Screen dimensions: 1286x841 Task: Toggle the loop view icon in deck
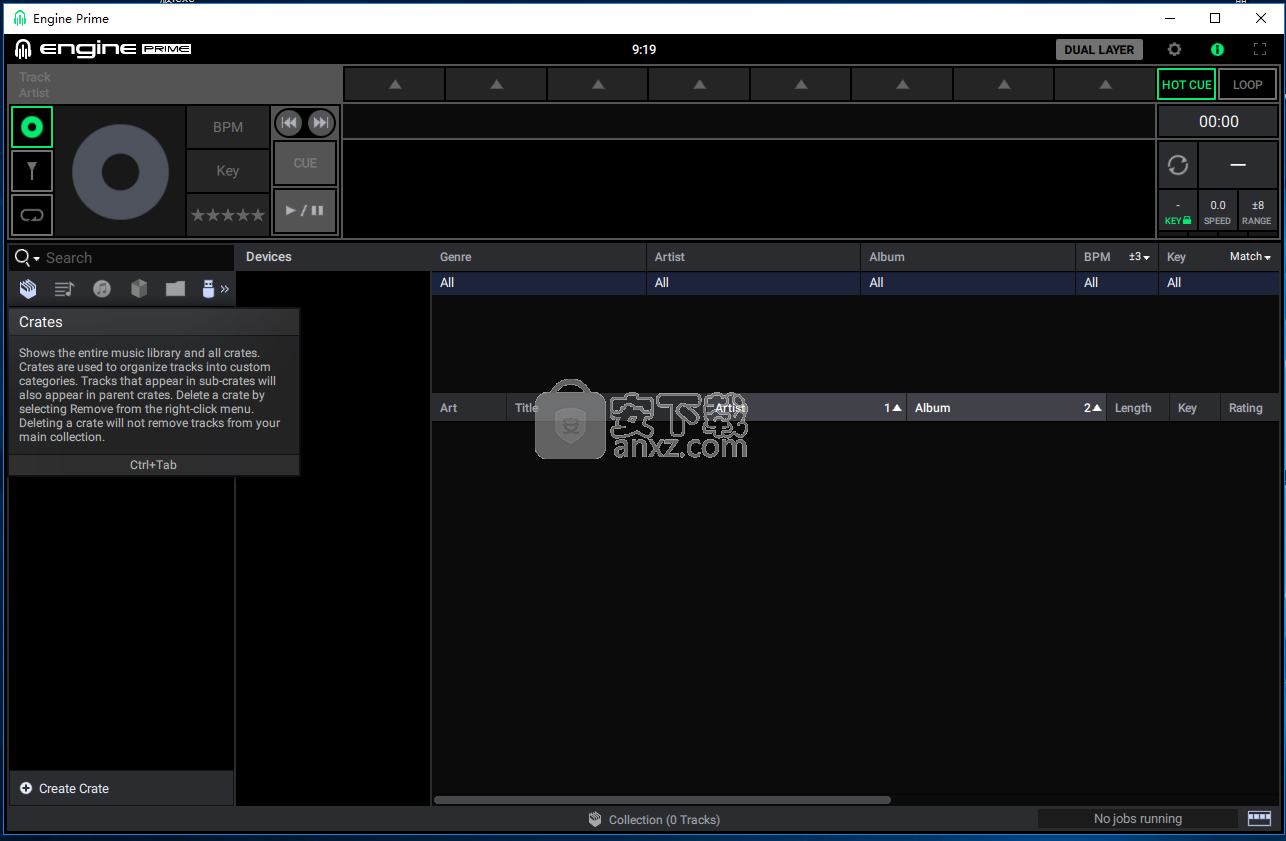point(32,214)
